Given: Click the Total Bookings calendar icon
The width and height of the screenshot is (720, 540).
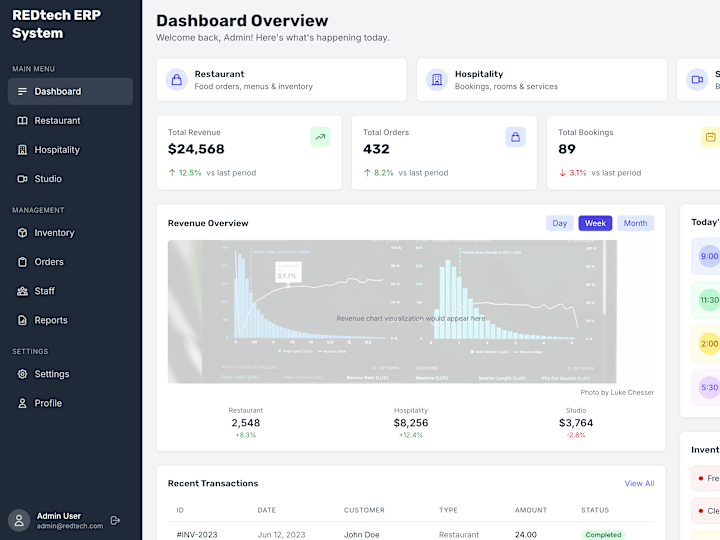Looking at the screenshot, I should coord(710,137).
